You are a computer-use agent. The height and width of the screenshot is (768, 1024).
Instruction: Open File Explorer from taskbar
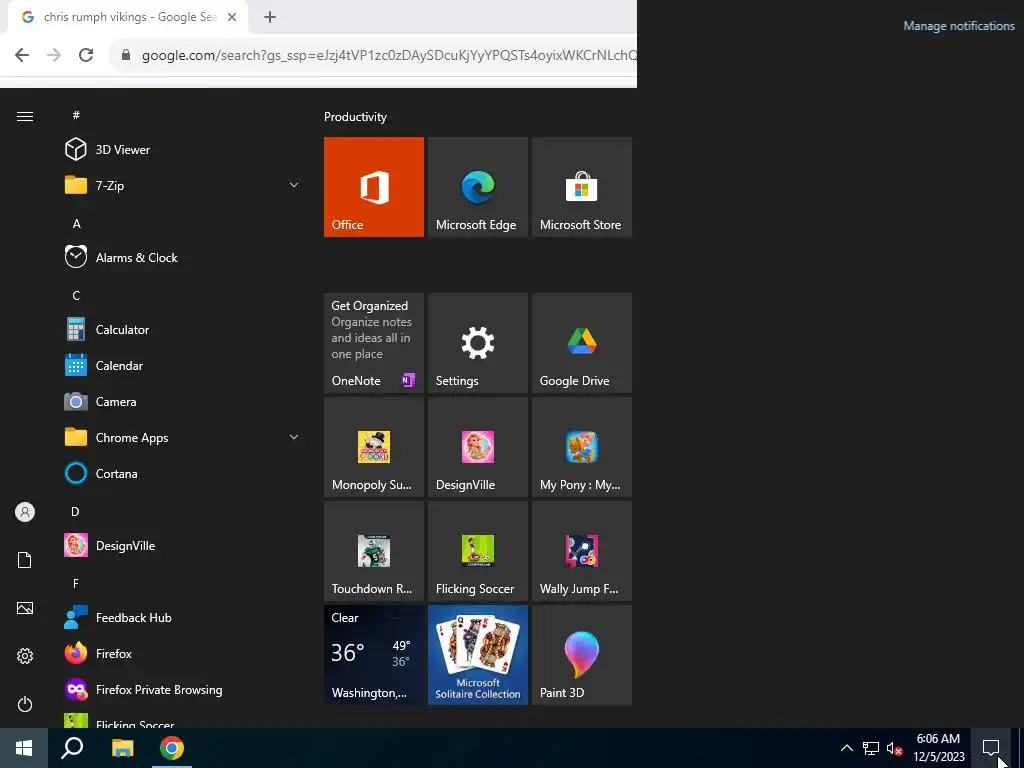pos(122,748)
